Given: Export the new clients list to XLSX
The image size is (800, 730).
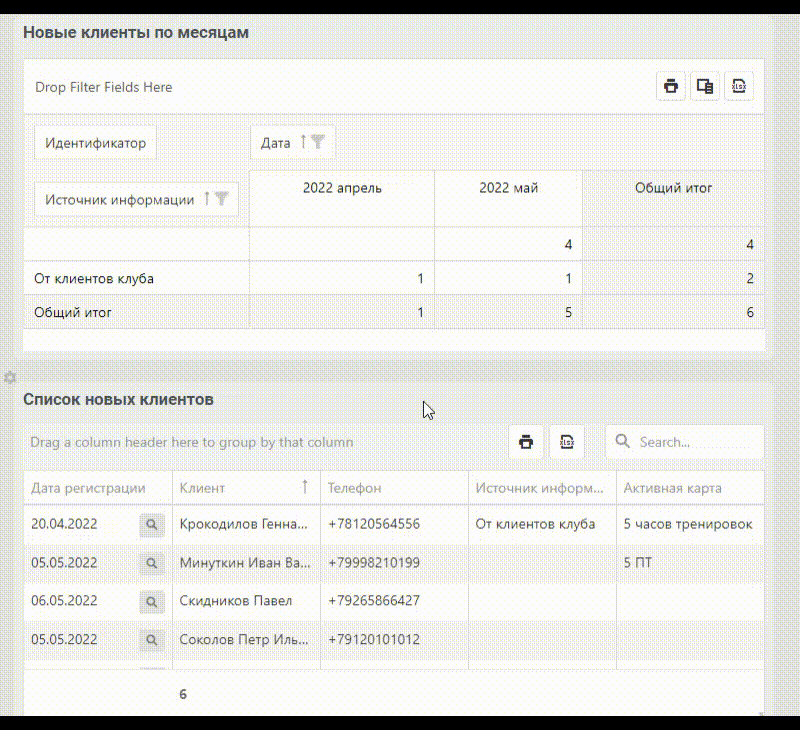Looking at the screenshot, I should point(566,442).
